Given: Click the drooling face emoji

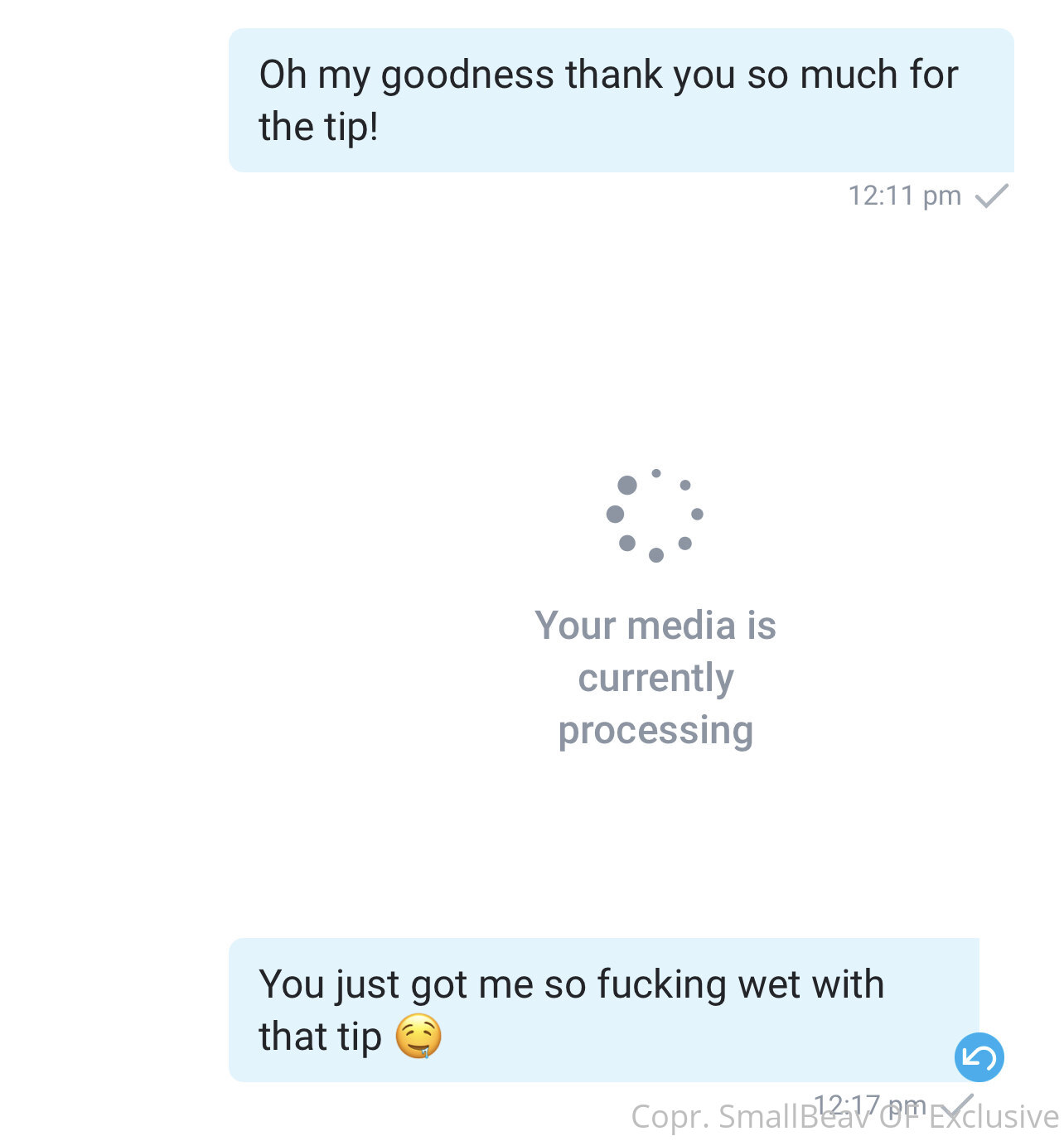Looking at the screenshot, I should point(418,1036).
